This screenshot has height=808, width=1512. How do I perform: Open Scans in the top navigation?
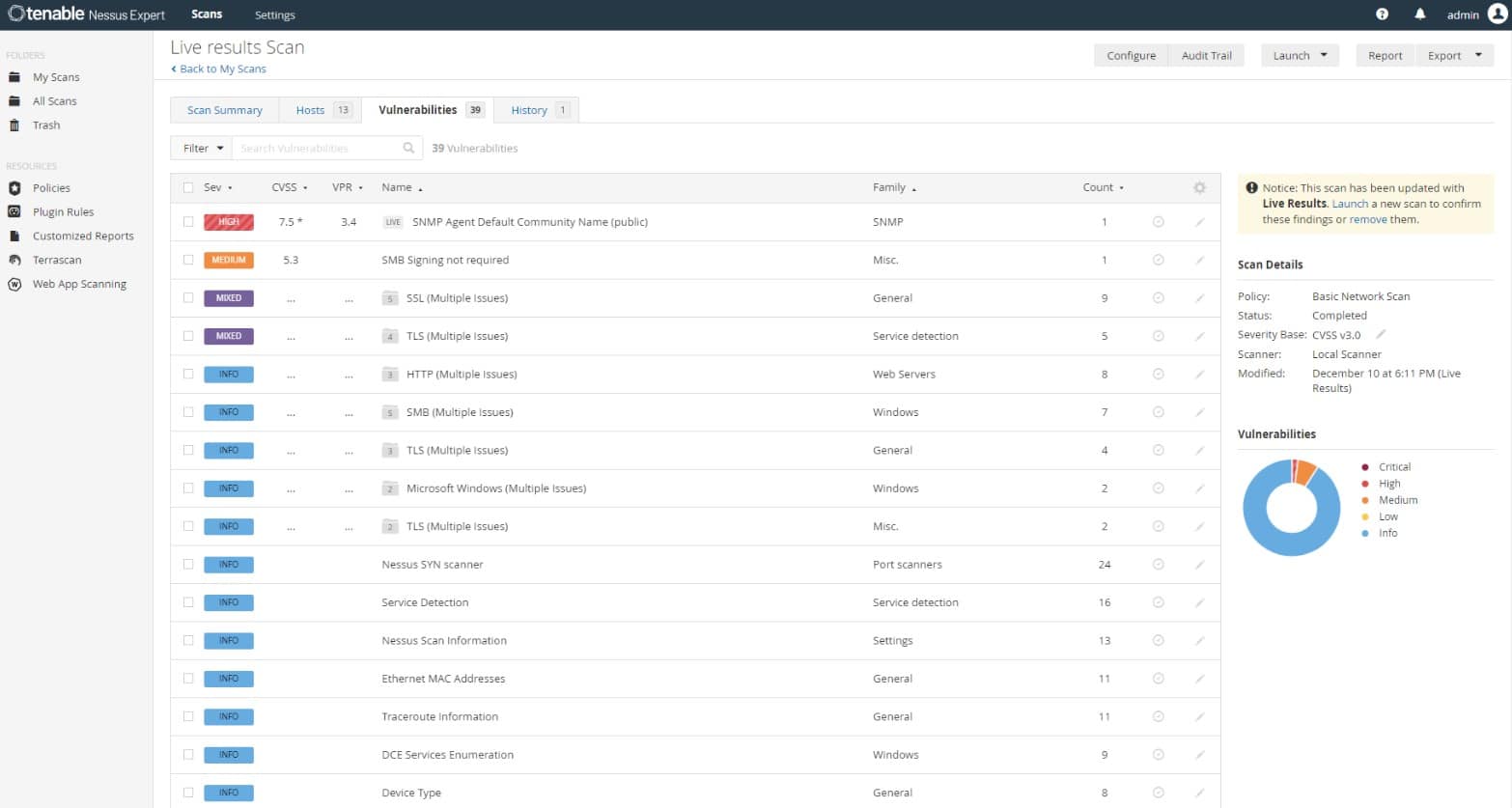pos(207,14)
